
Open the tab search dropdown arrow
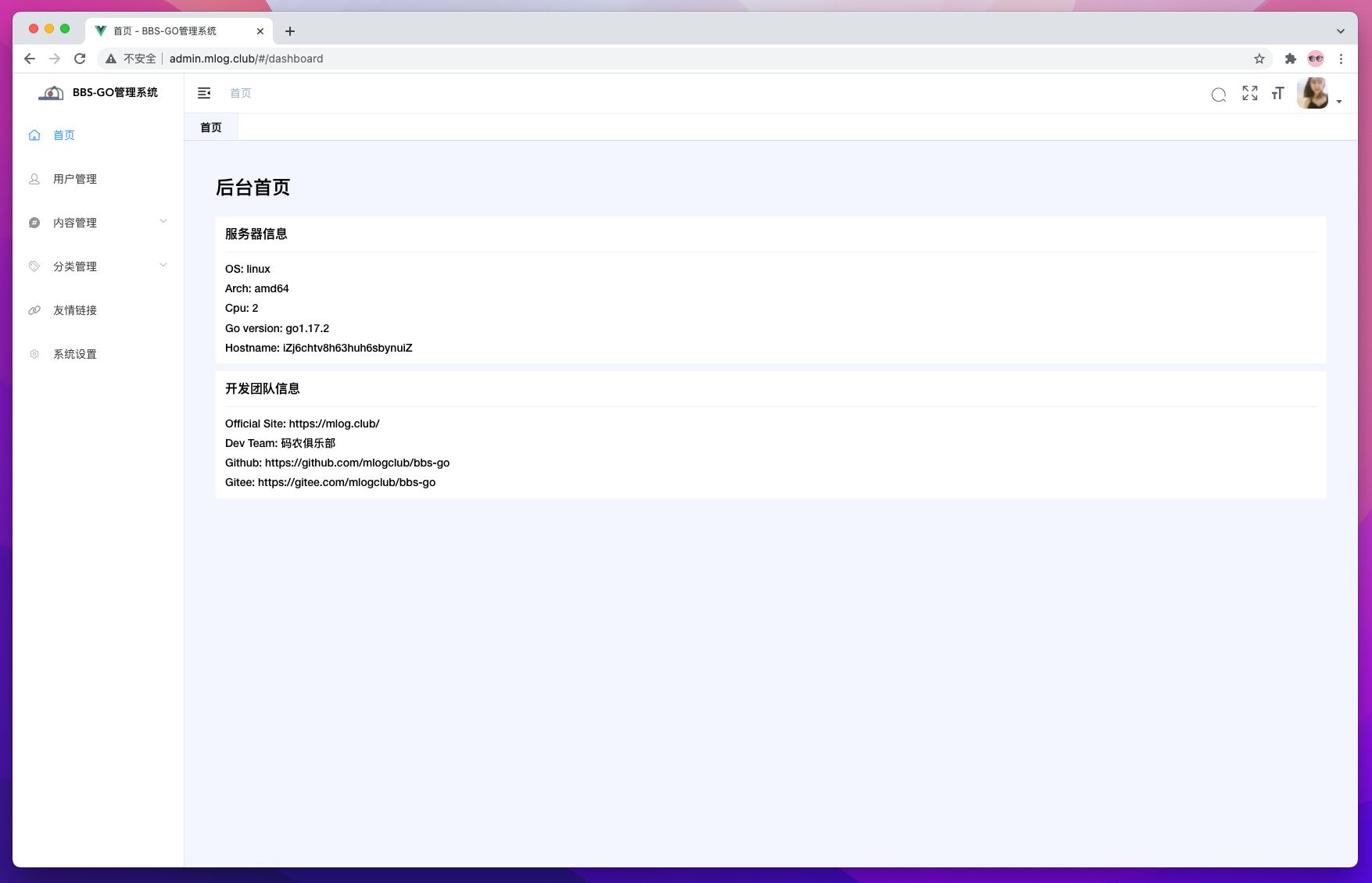1341,31
